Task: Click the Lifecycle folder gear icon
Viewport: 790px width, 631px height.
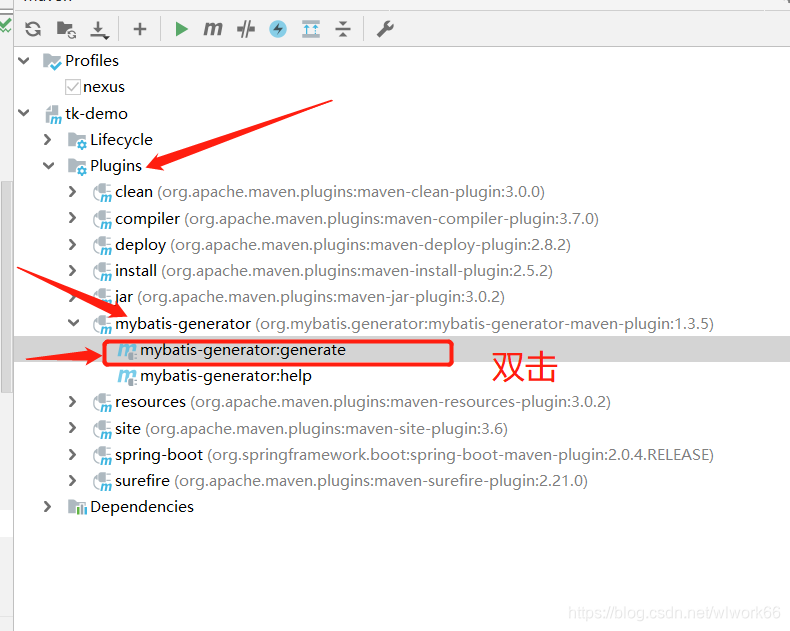Action: pos(77,140)
